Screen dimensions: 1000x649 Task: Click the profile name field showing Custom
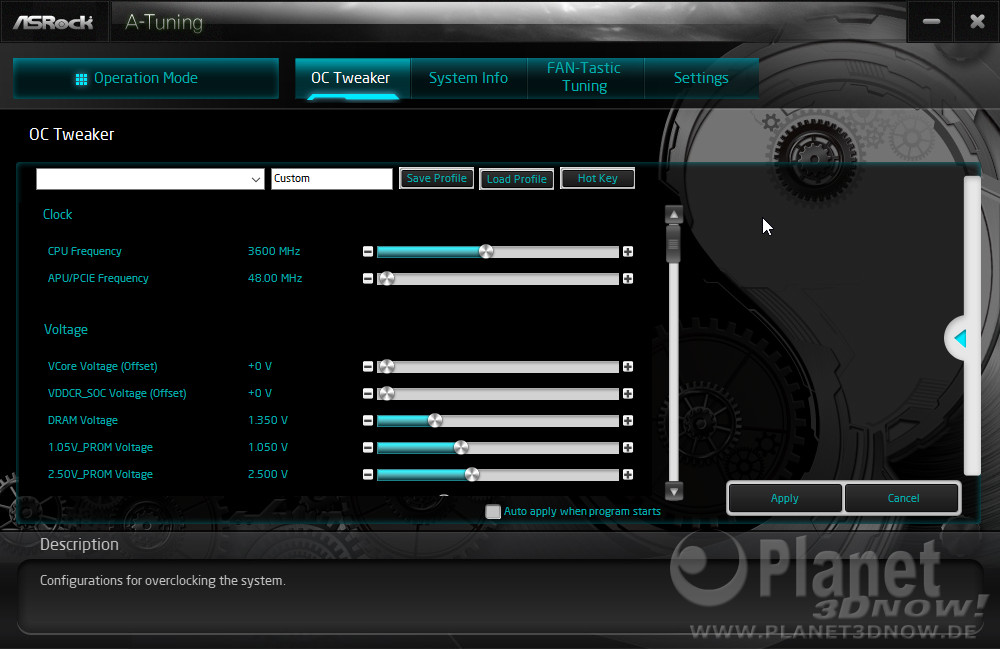click(332, 179)
